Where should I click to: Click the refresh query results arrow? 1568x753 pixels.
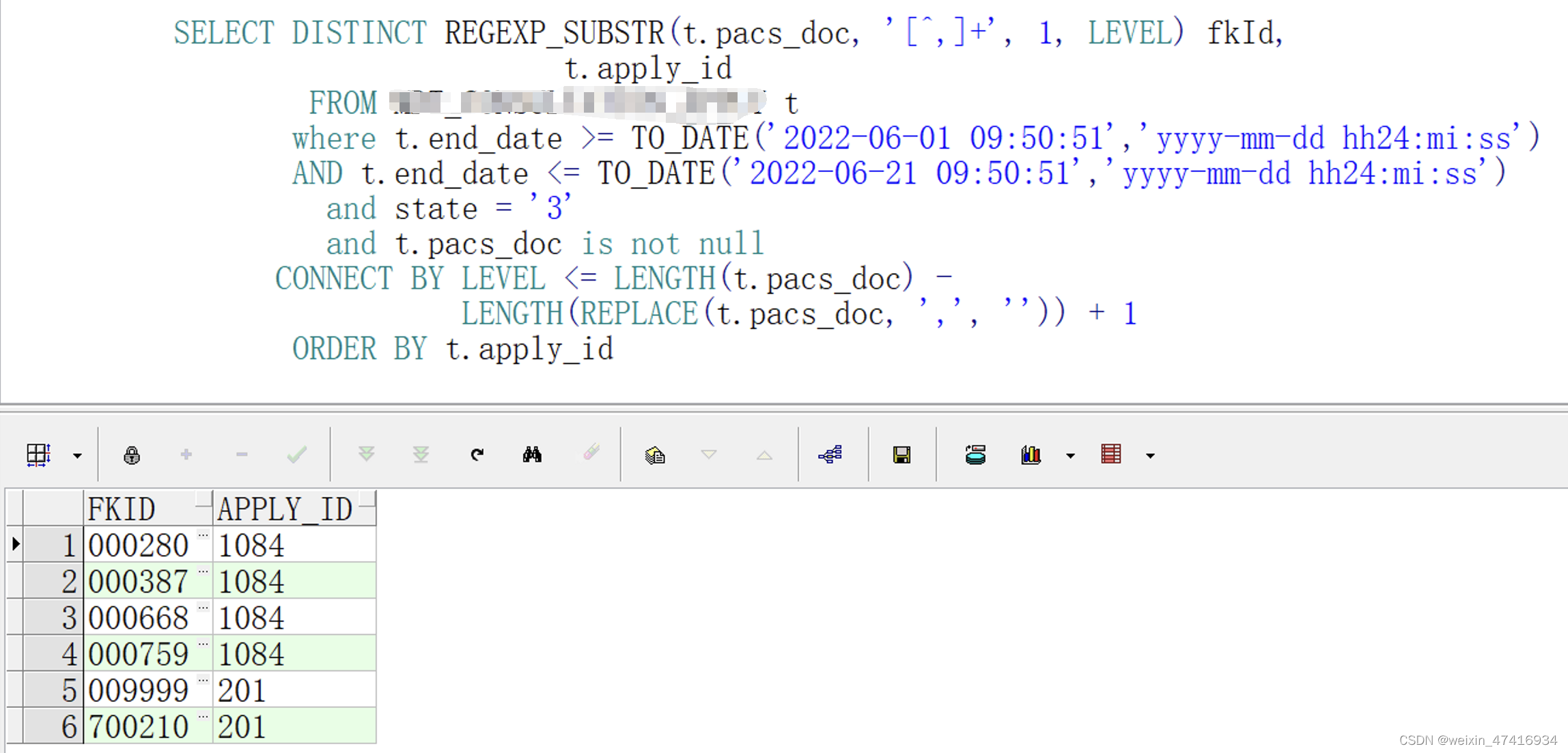pyautogui.click(x=477, y=455)
